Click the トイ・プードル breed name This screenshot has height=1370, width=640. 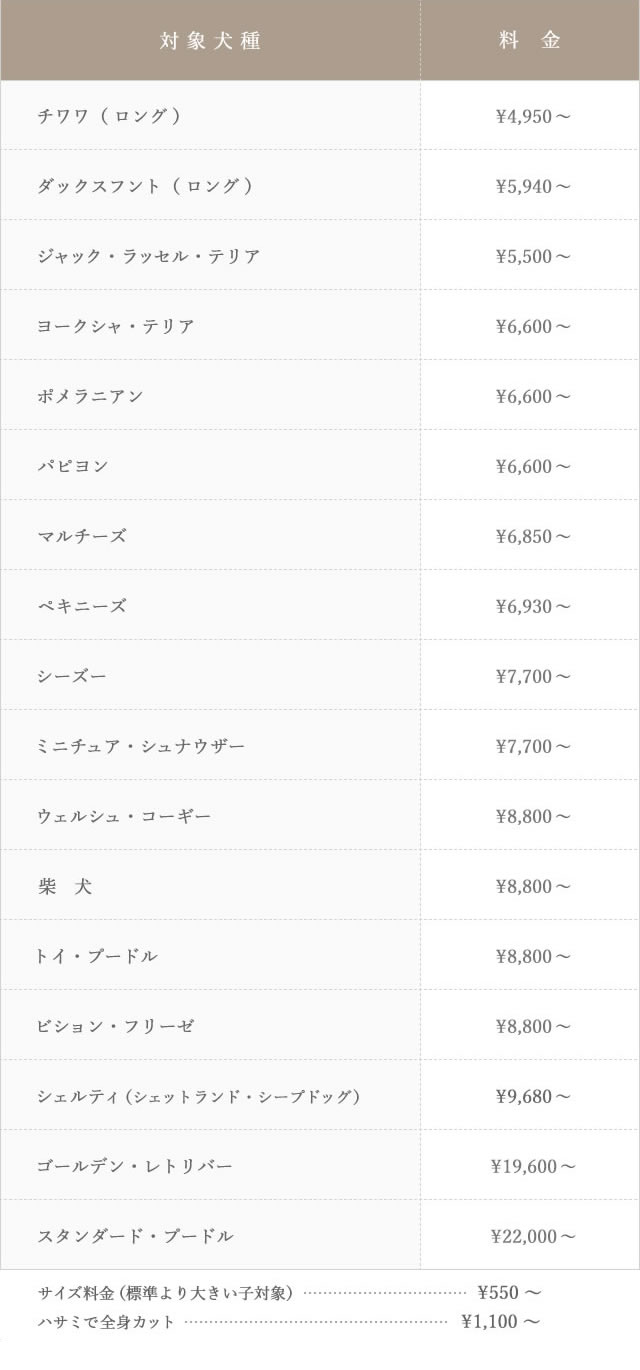98,956
